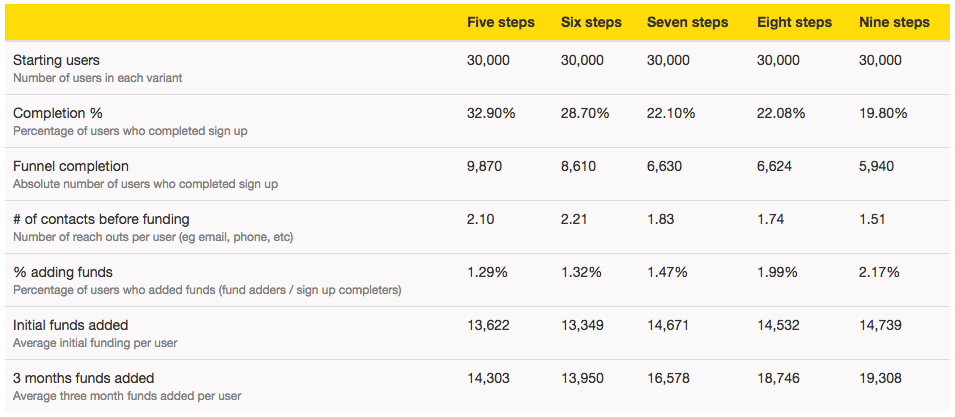Click the # of contacts before funding label

coord(101,219)
